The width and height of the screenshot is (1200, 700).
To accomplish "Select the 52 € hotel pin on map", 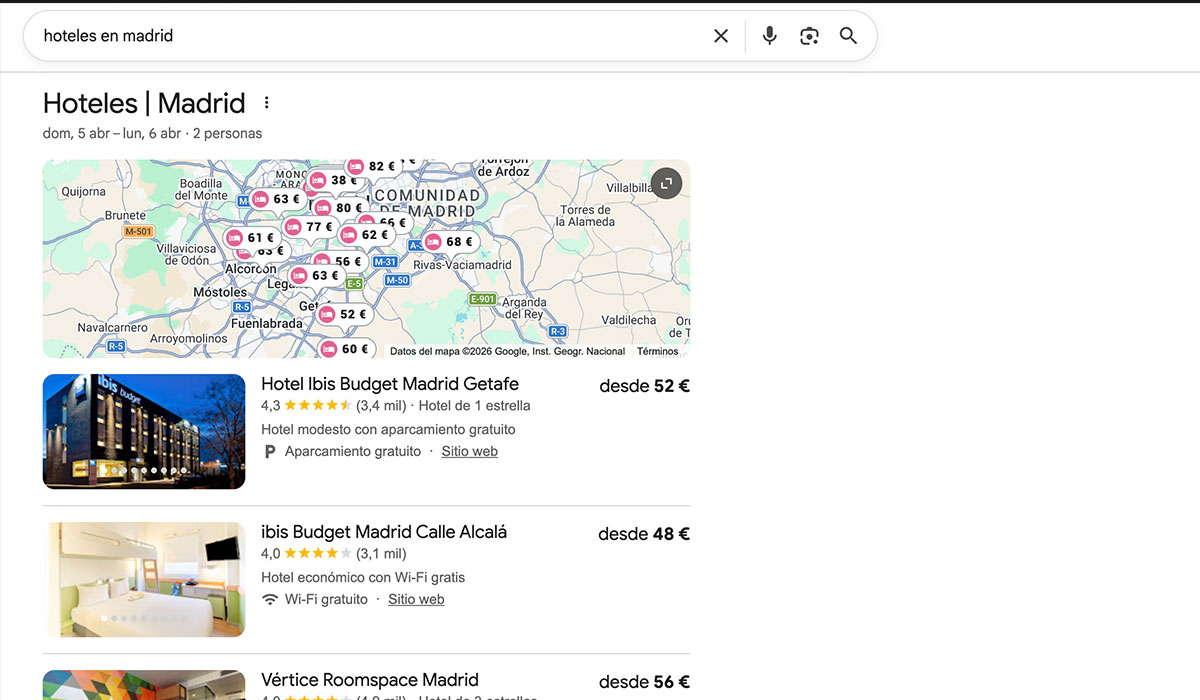I will (x=344, y=314).
